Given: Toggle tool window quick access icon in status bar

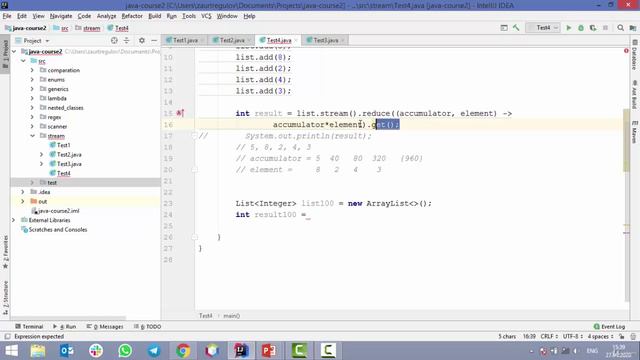Looking at the screenshot, I should (7, 337).
